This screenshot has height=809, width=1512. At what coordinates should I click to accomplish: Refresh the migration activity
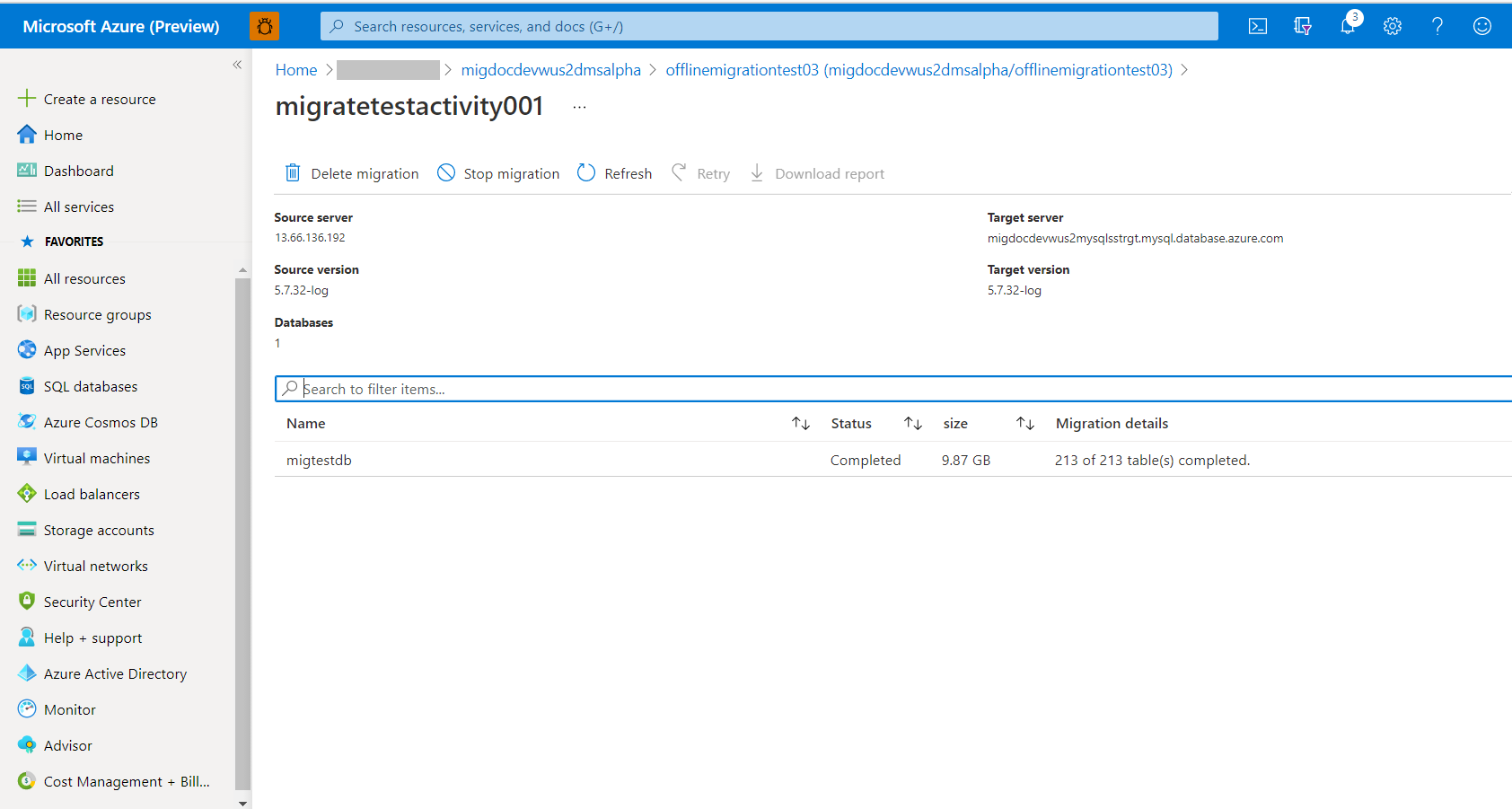tap(615, 173)
